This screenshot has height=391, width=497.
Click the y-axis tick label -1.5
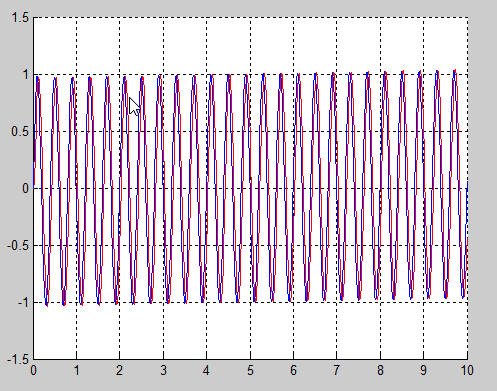[x=18, y=360]
